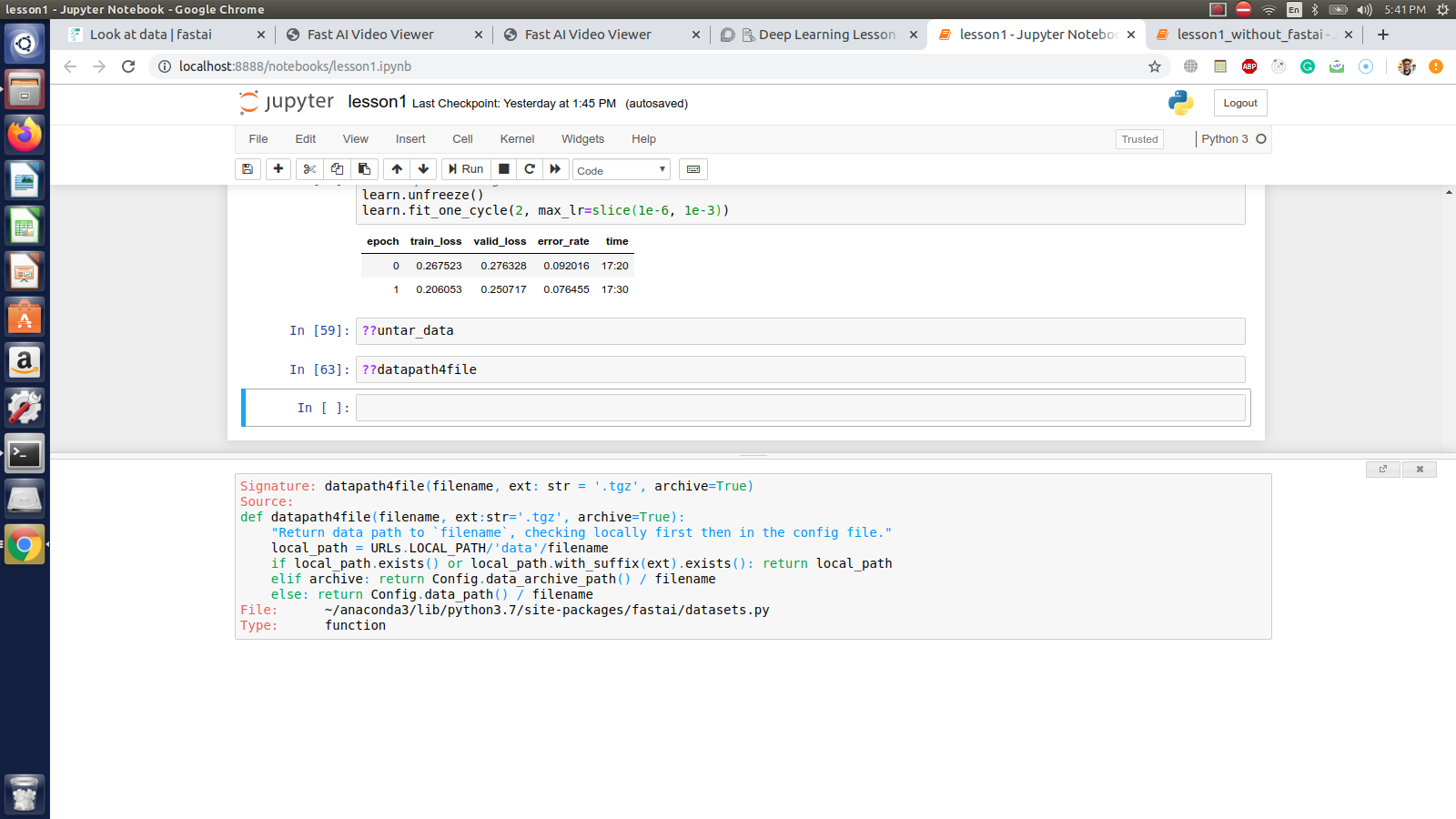Restart kernel and run all with fast-forward icon
The image size is (1456, 819).
pos(556,169)
